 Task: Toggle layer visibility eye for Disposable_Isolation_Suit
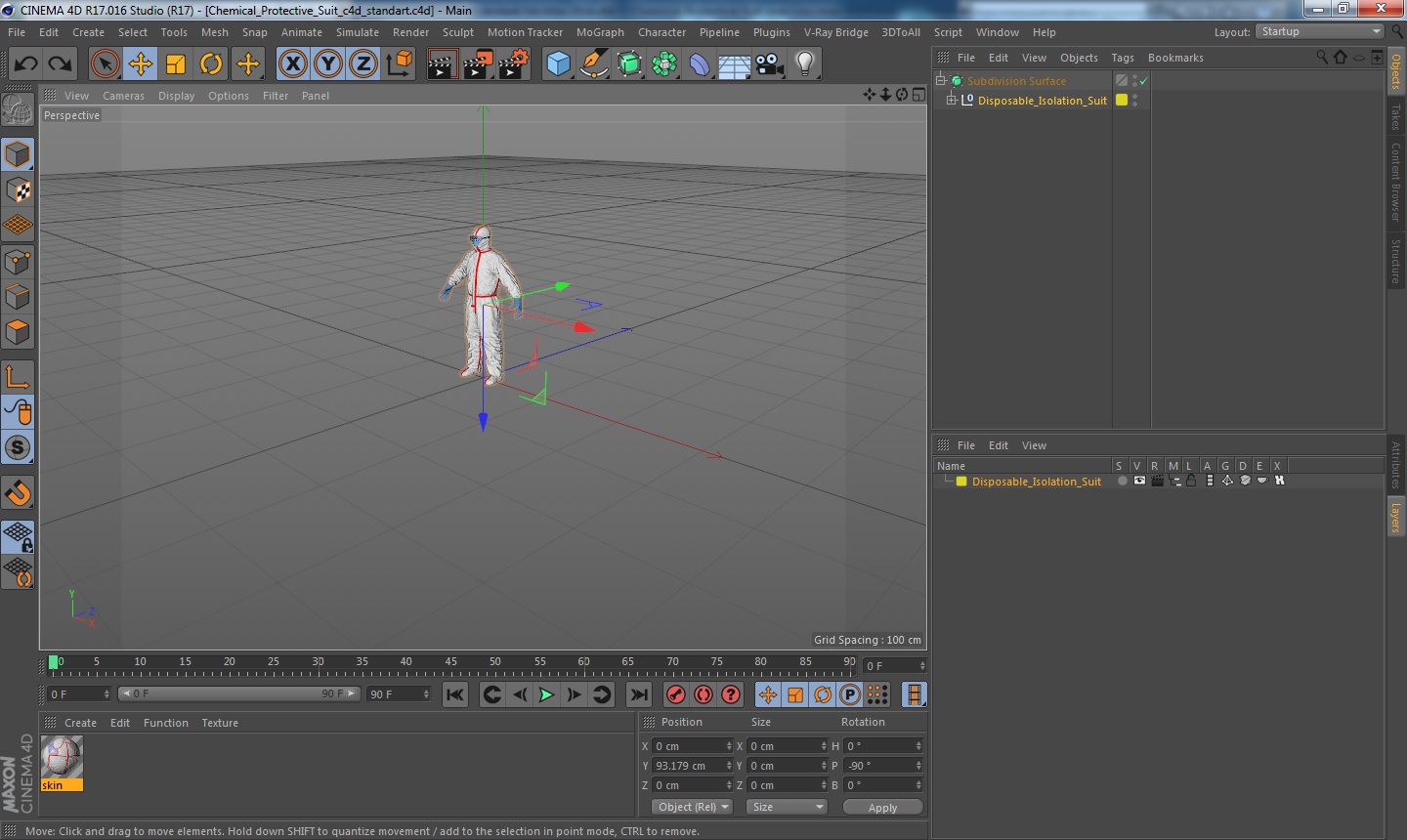pyautogui.click(x=1139, y=481)
